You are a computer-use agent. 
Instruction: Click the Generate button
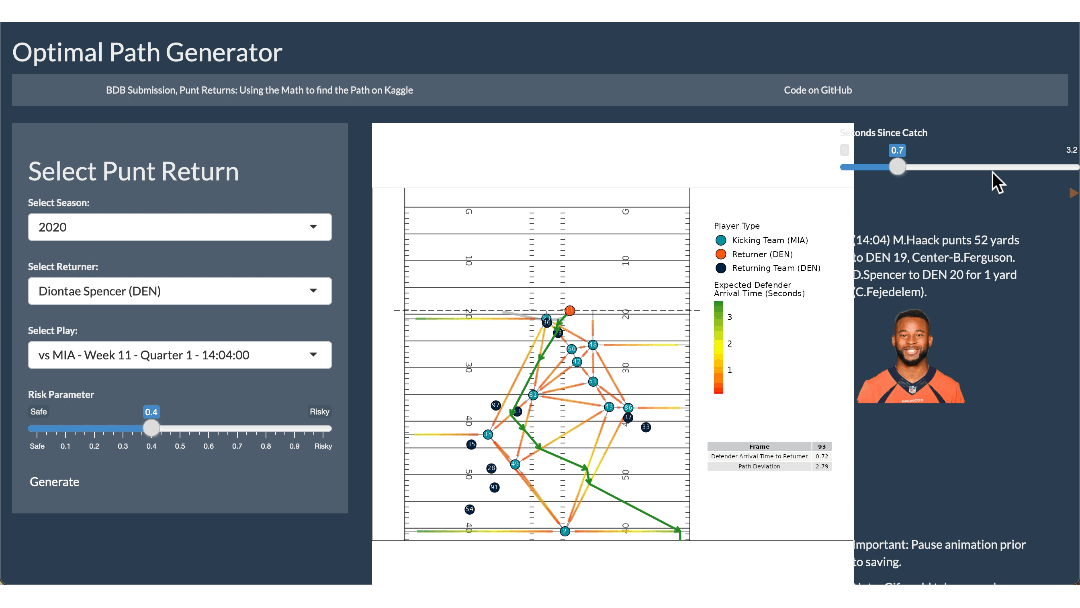click(55, 482)
